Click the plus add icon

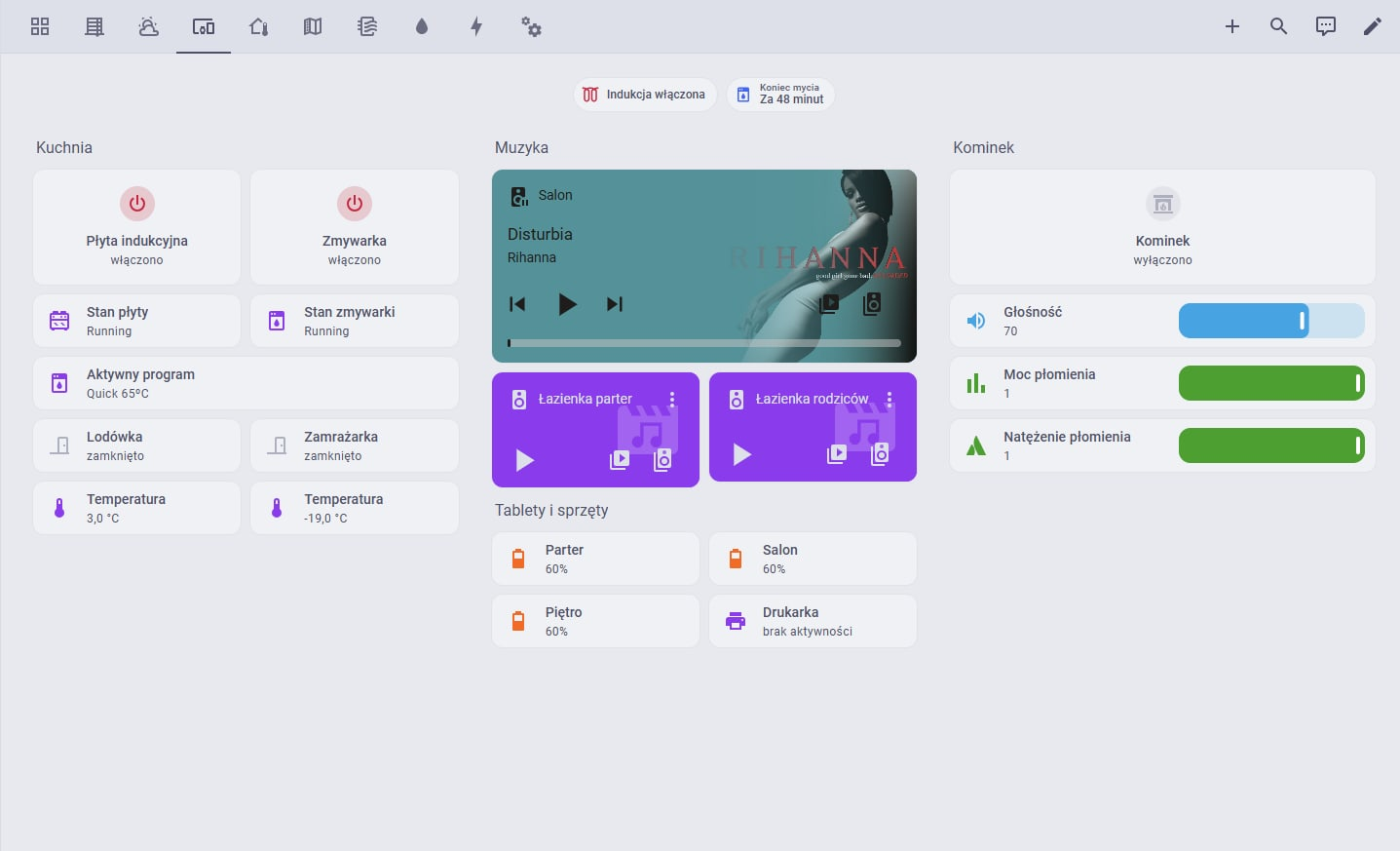click(1232, 26)
